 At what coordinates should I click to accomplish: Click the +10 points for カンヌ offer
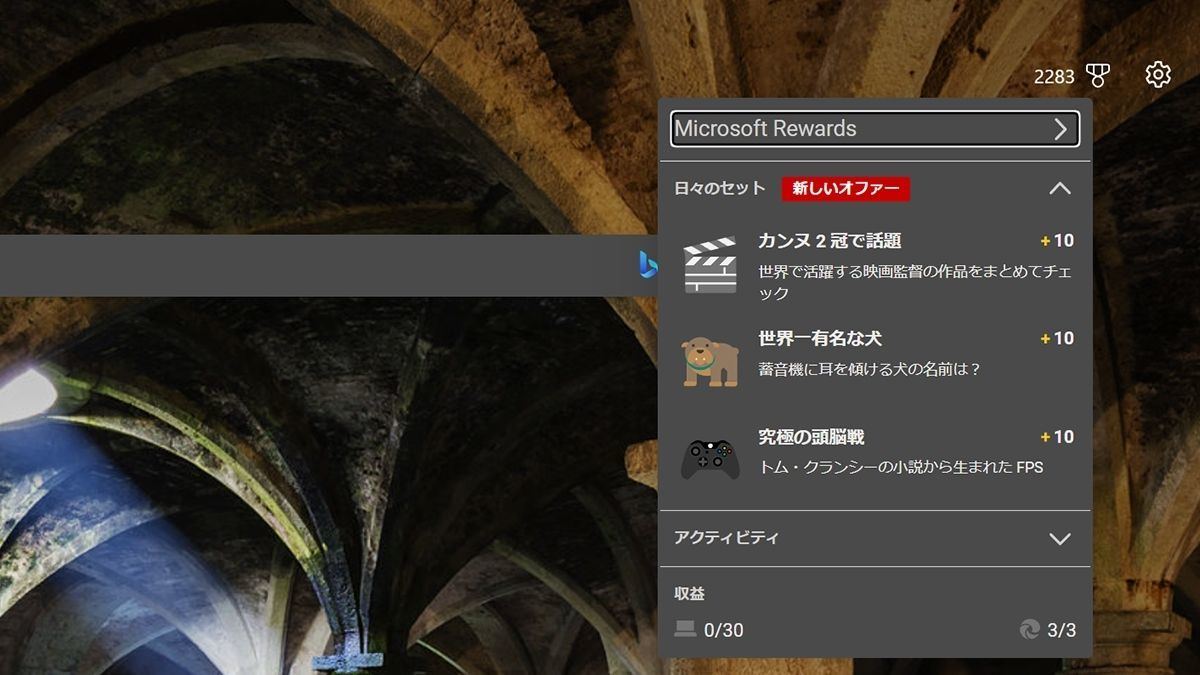(1057, 241)
